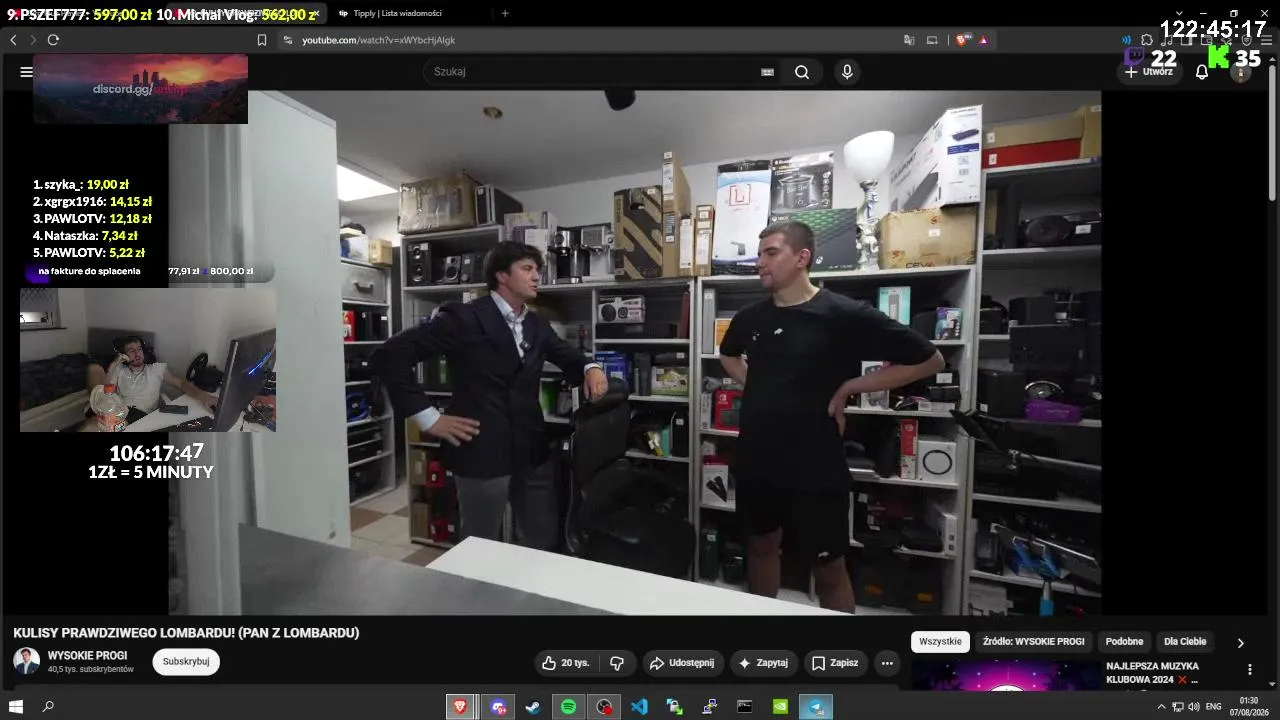Click the YouTube search magnifier button

(x=802, y=72)
